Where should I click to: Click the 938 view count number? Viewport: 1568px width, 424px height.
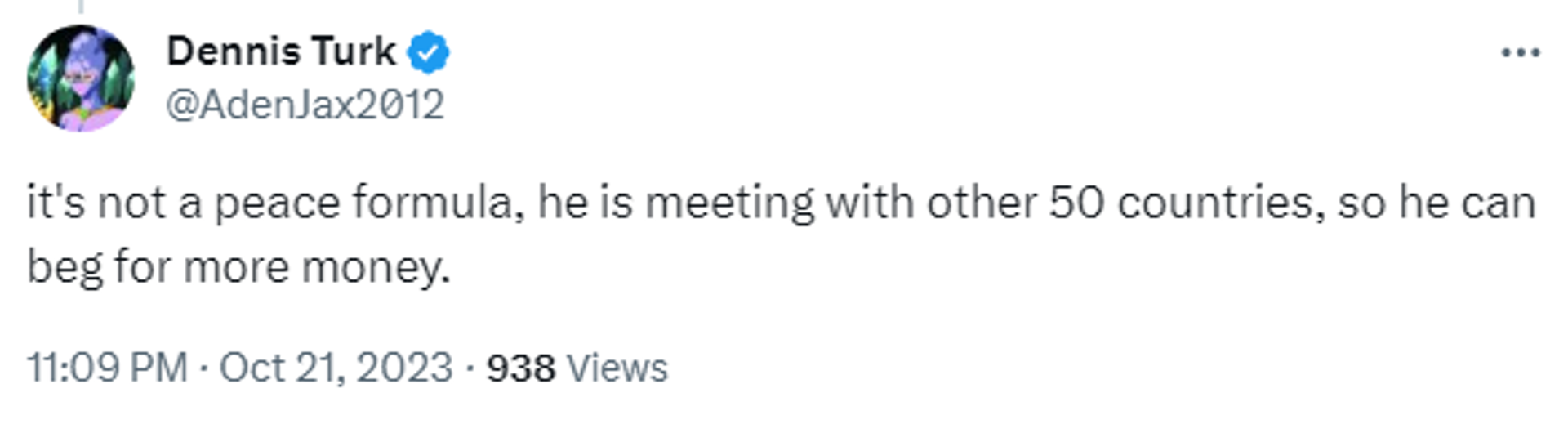pyautogui.click(x=521, y=368)
